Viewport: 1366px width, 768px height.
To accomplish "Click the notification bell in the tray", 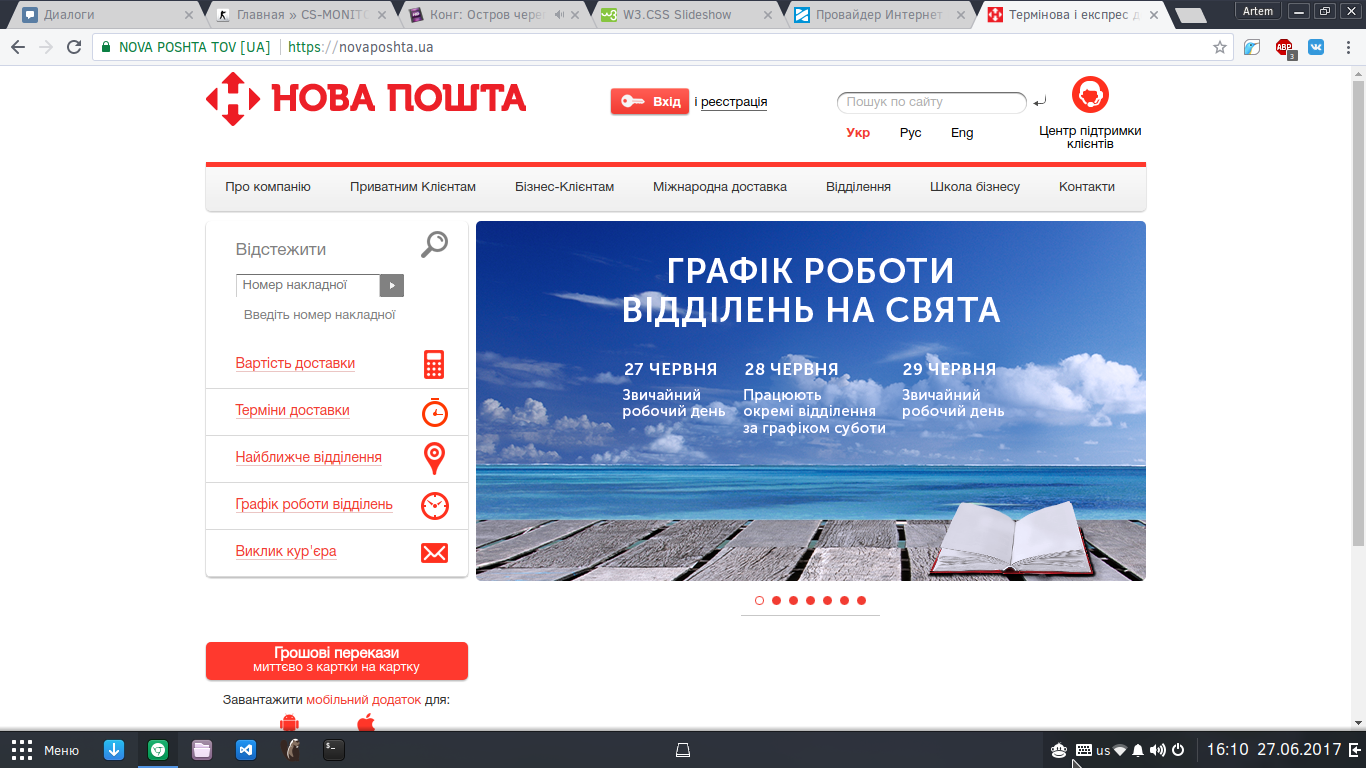I will [x=1138, y=750].
